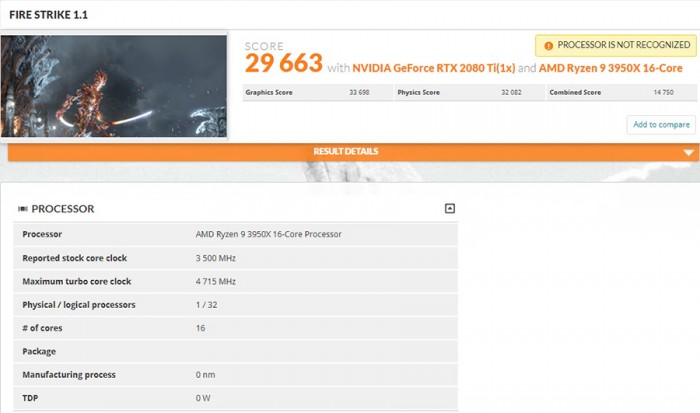Click the PROCESSOR section heading
700x413 pixels.
(x=62, y=209)
